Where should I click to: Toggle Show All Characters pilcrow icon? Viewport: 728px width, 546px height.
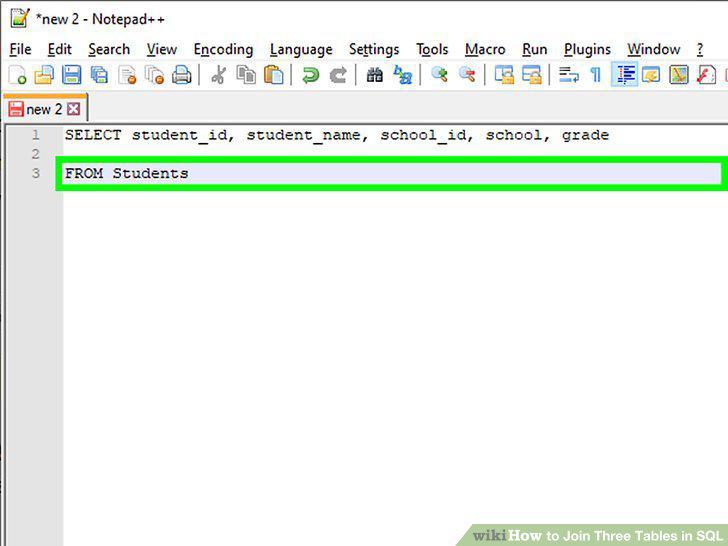point(596,75)
